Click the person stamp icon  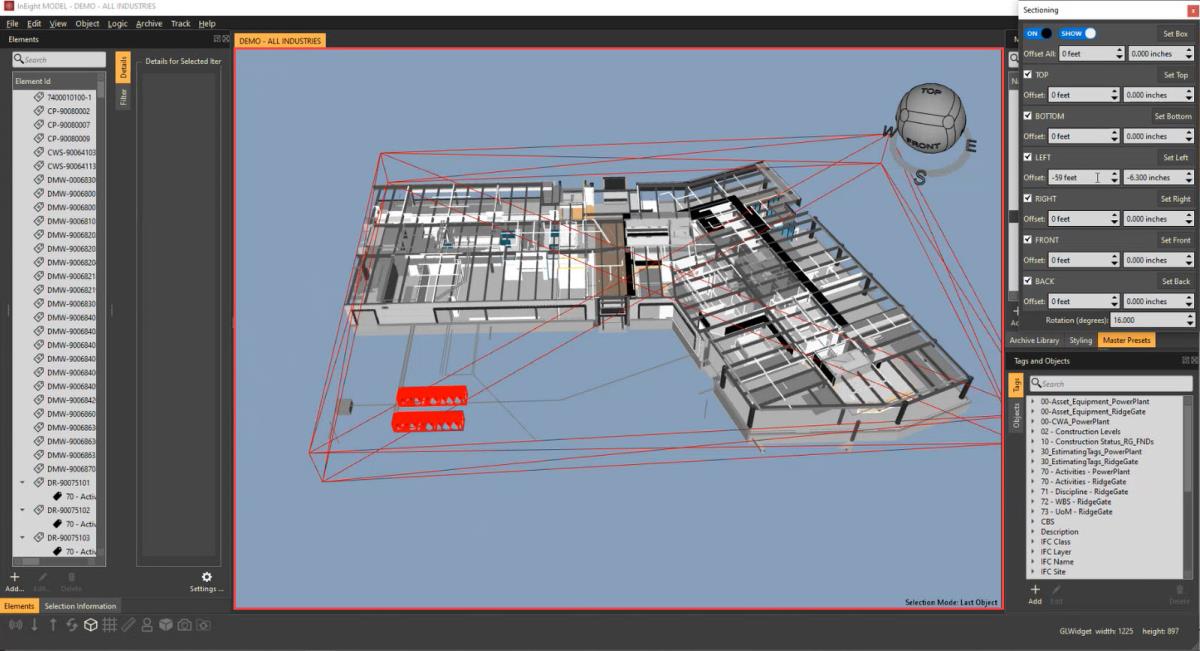[147, 625]
